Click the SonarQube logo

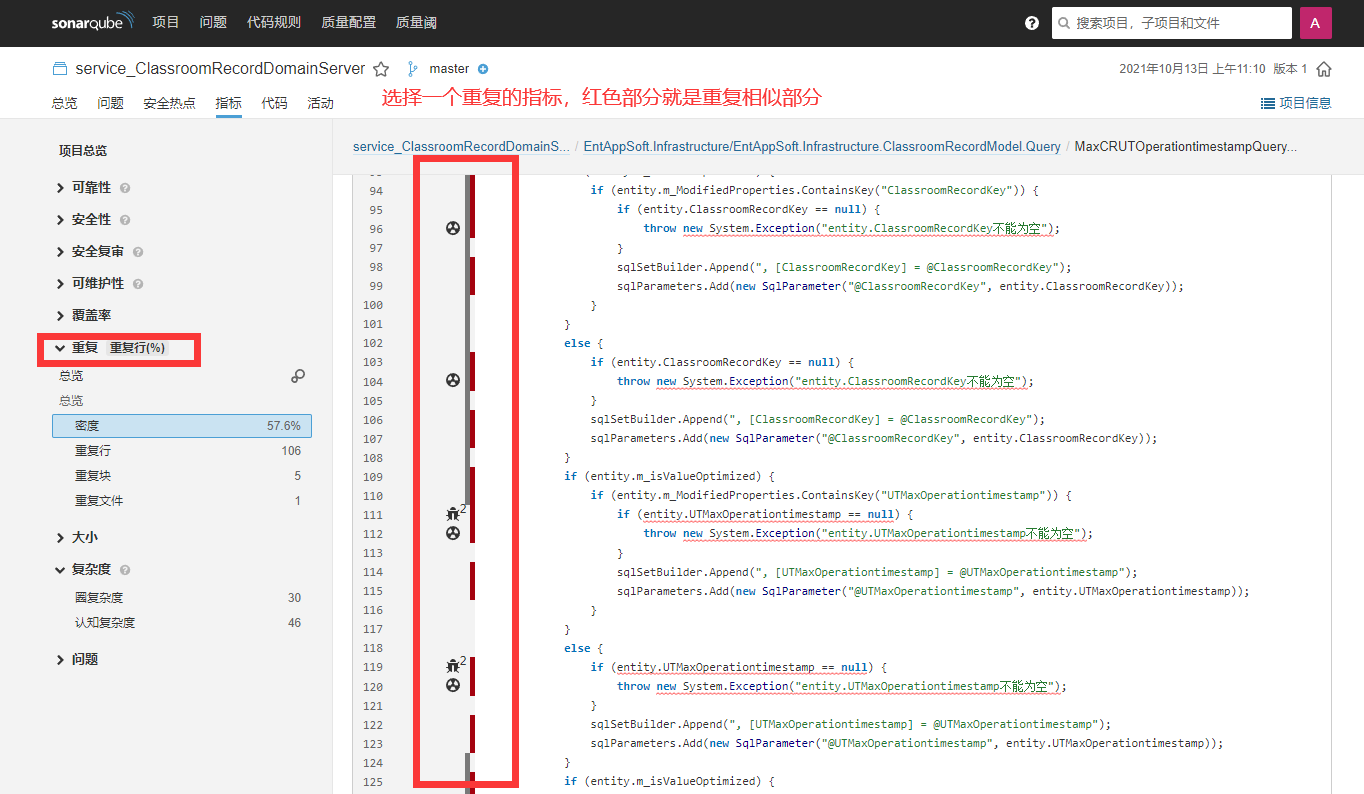[x=93, y=23]
